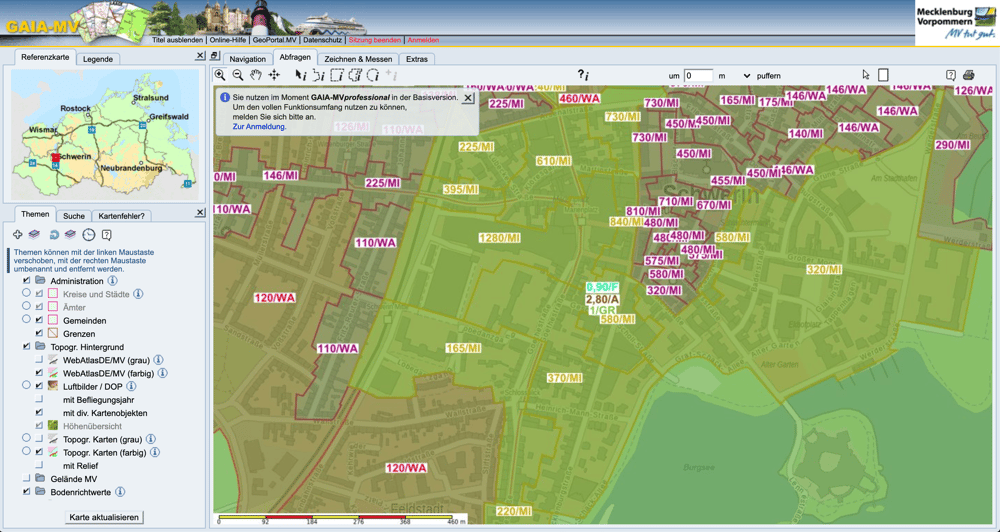Click the Karte aktualisieren button
This screenshot has height=532, width=1000.
pyautogui.click(x=104, y=517)
